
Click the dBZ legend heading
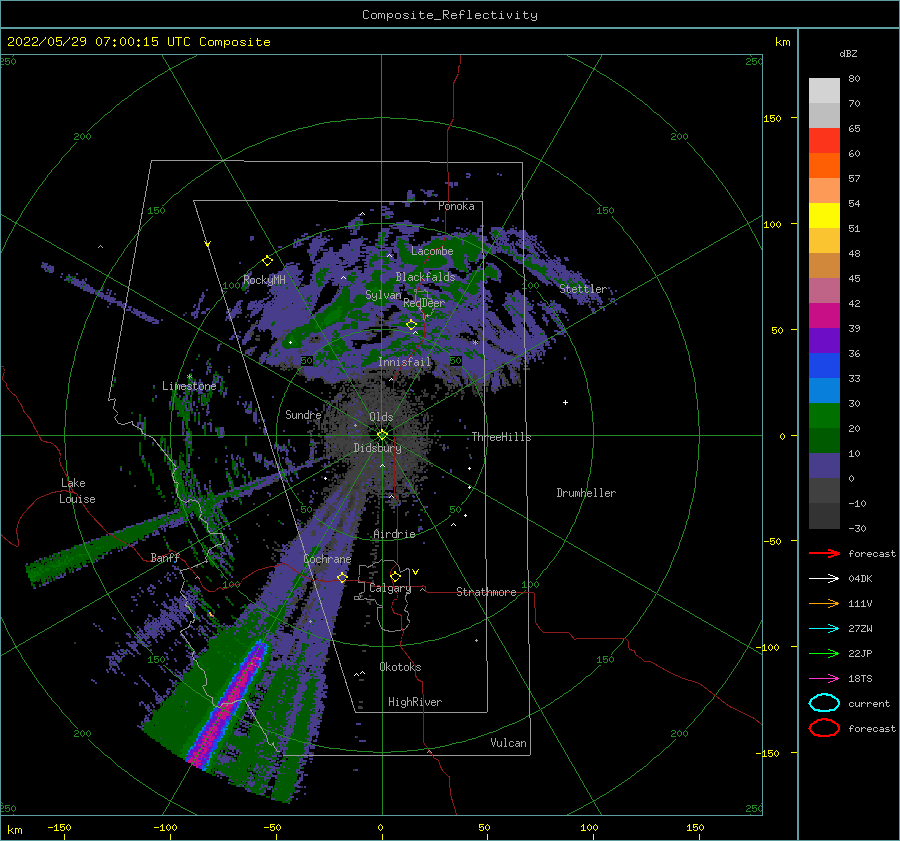click(x=848, y=53)
